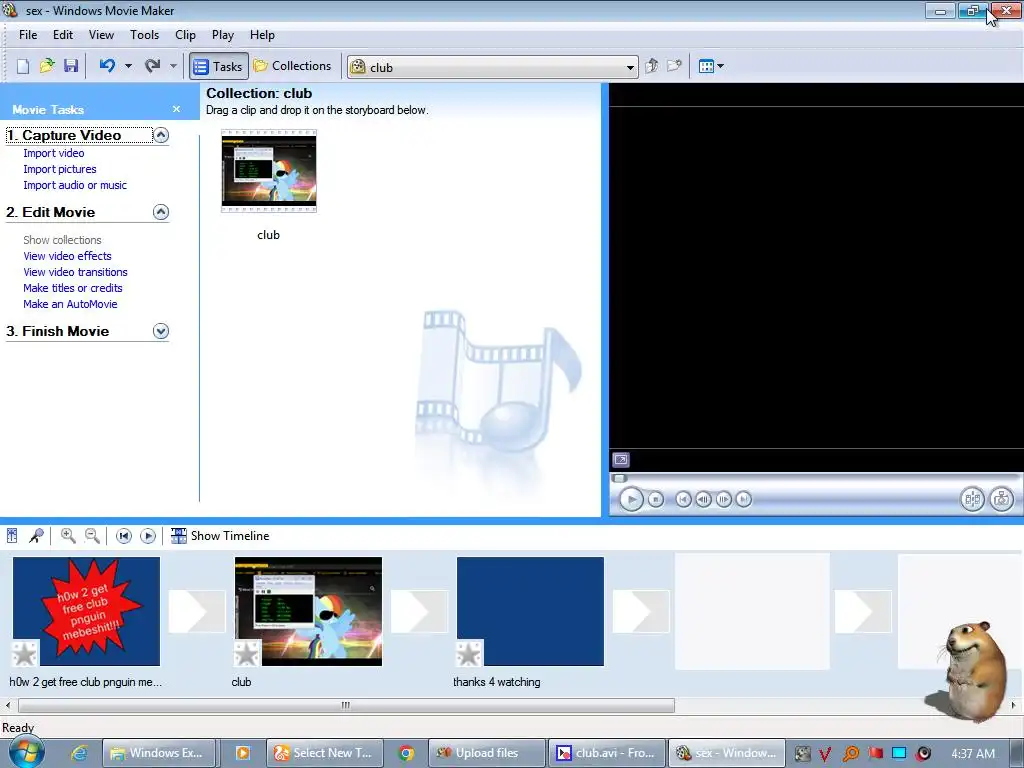Click the Take Picture camera icon
Image resolution: width=1024 pixels, height=768 pixels.
(1001, 500)
